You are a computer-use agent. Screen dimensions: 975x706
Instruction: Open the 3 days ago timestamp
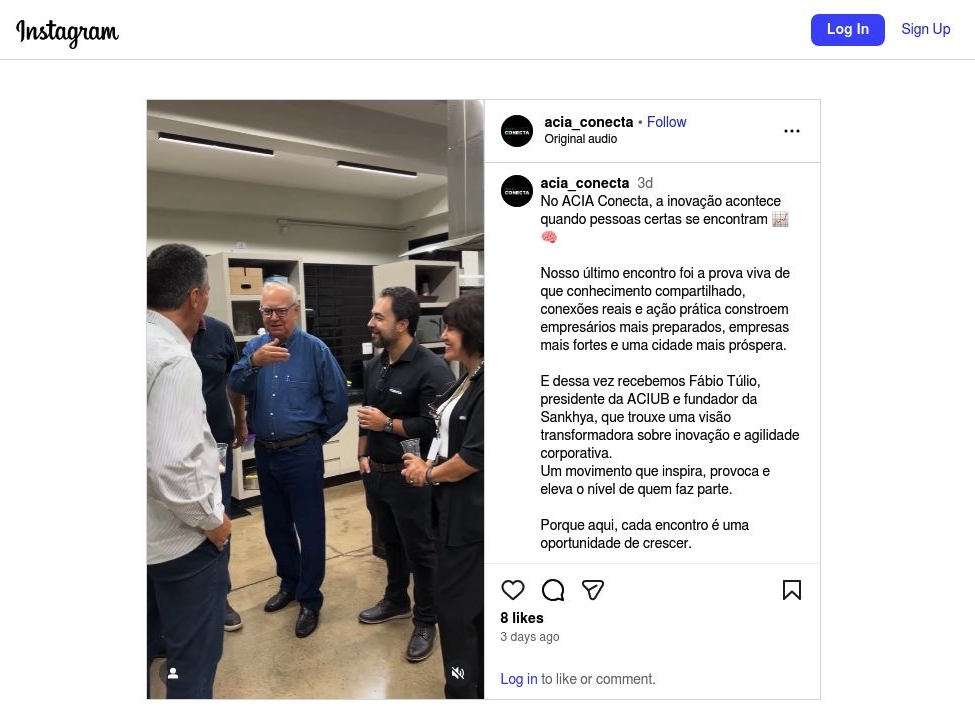[x=530, y=637]
